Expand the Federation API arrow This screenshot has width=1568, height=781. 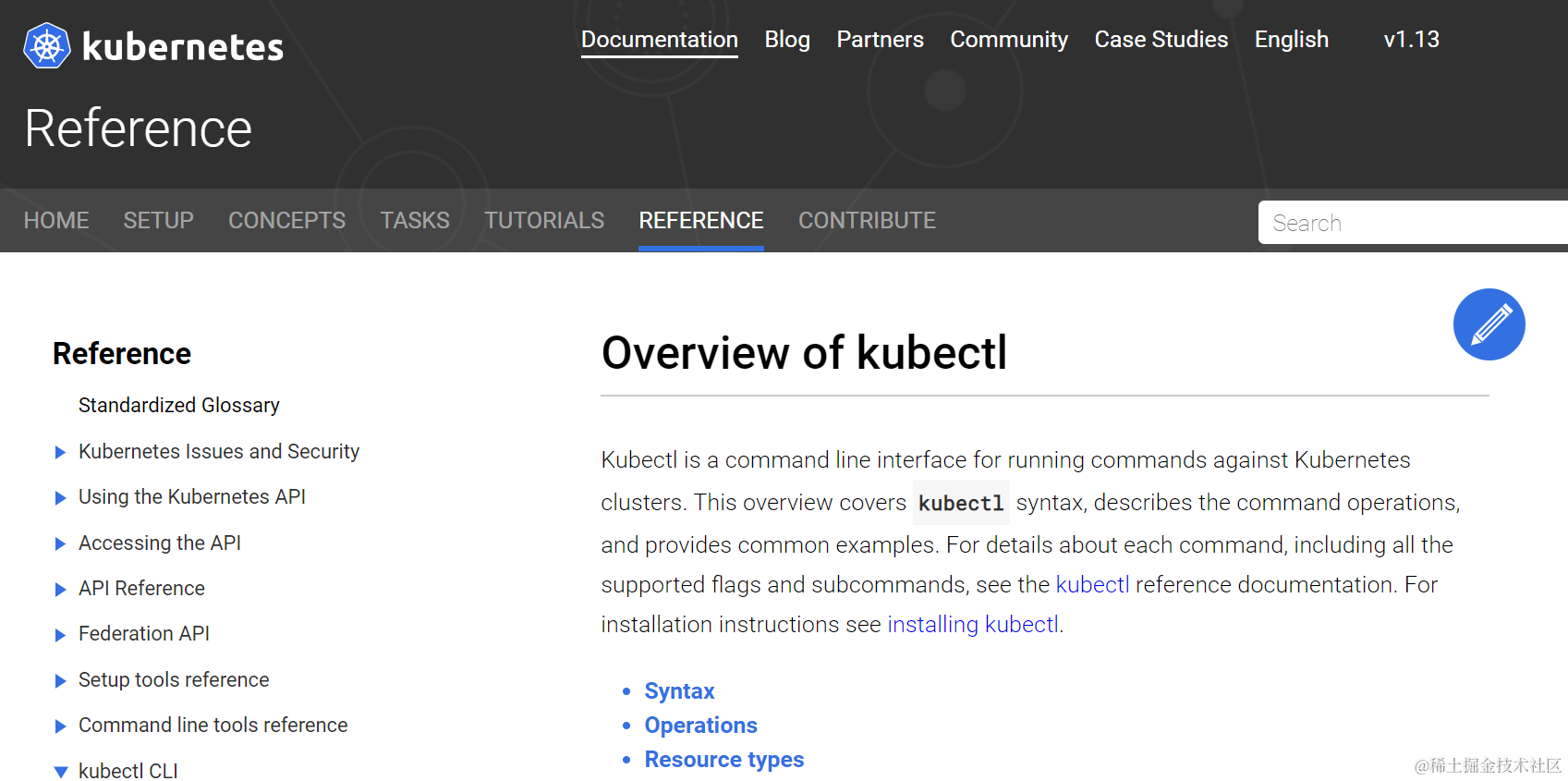[x=60, y=635]
